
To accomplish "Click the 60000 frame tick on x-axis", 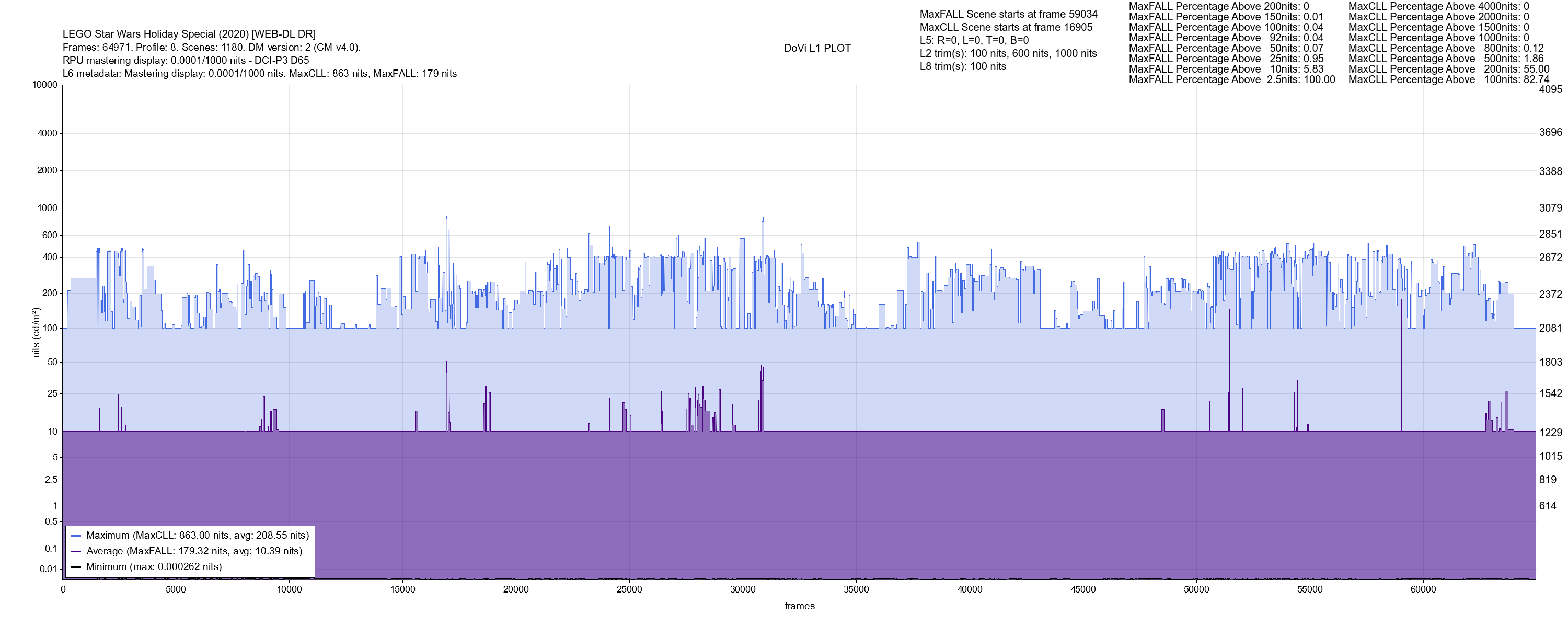I will (1423, 589).
